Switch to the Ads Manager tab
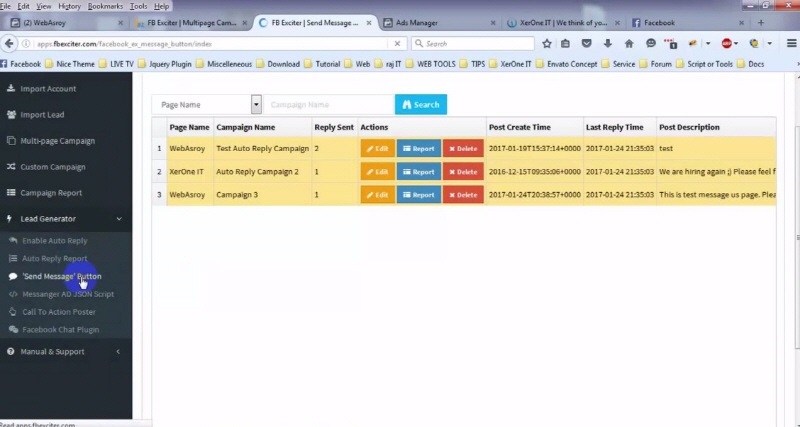This screenshot has height=427, width=800. pyautogui.click(x=439, y=22)
